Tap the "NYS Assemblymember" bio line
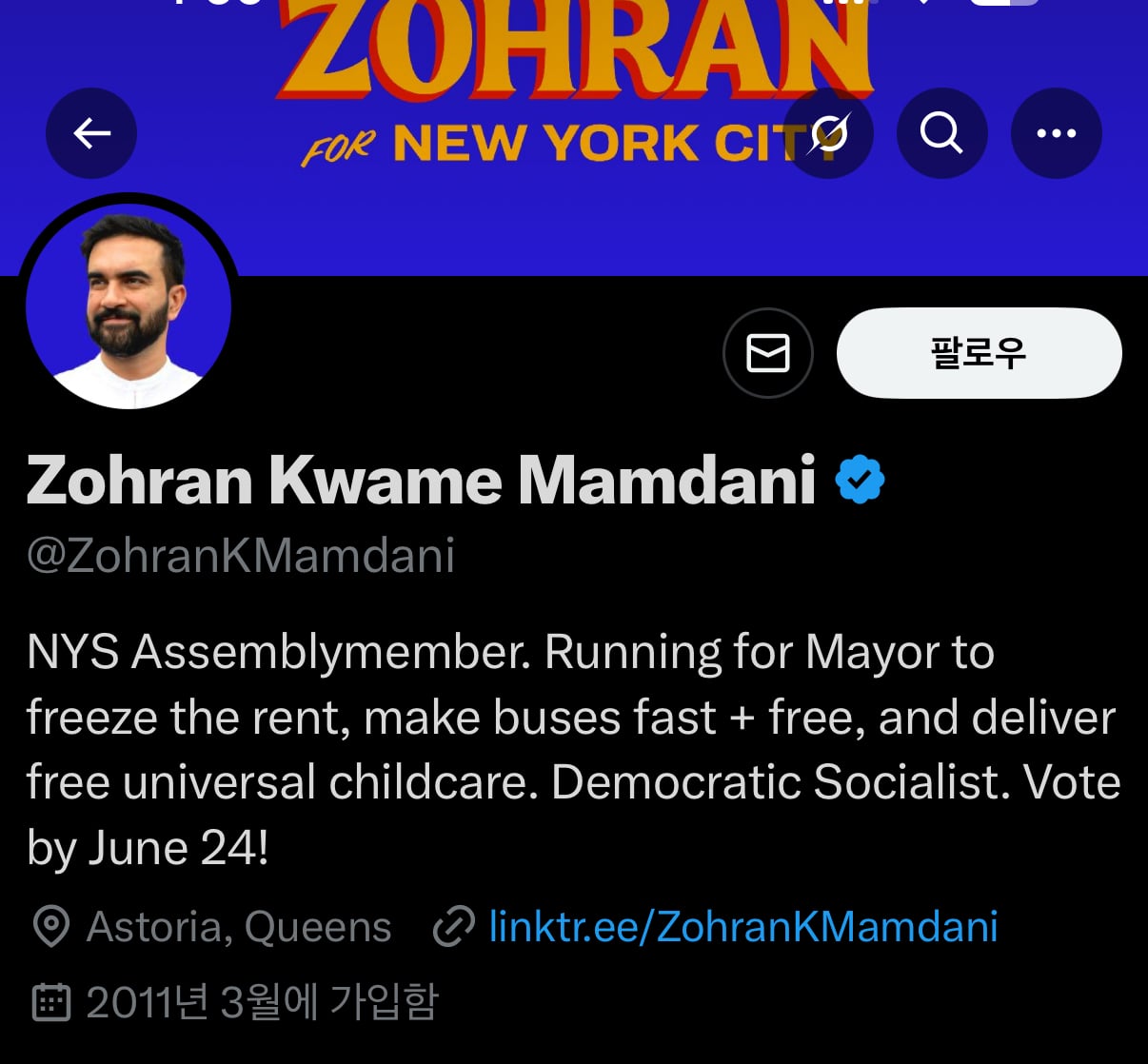This screenshot has height=1064, width=1148. click(278, 653)
